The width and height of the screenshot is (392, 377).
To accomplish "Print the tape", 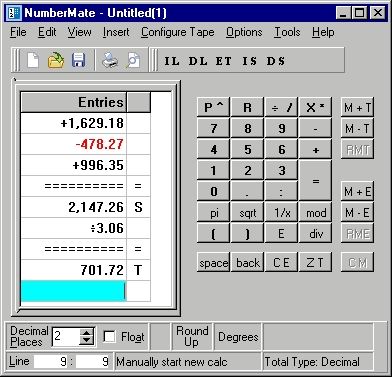I will click(110, 61).
